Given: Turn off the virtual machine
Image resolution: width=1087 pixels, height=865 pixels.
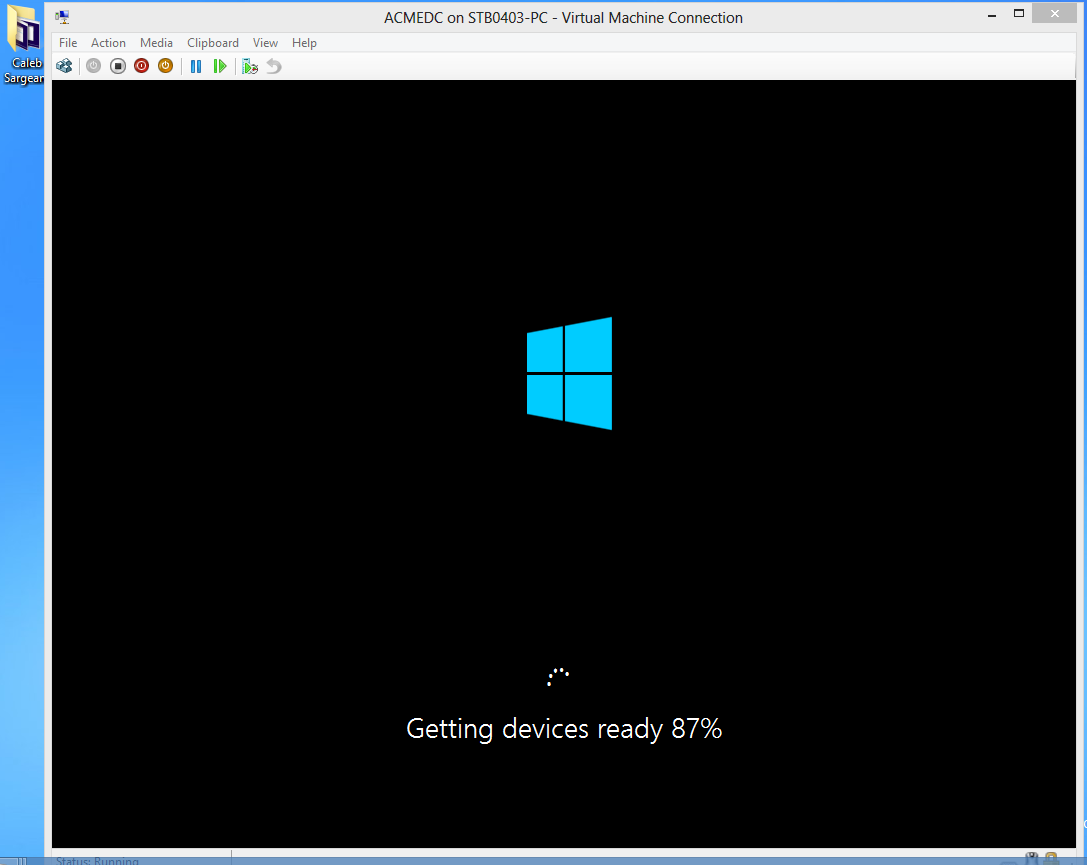Looking at the screenshot, I should (118, 66).
